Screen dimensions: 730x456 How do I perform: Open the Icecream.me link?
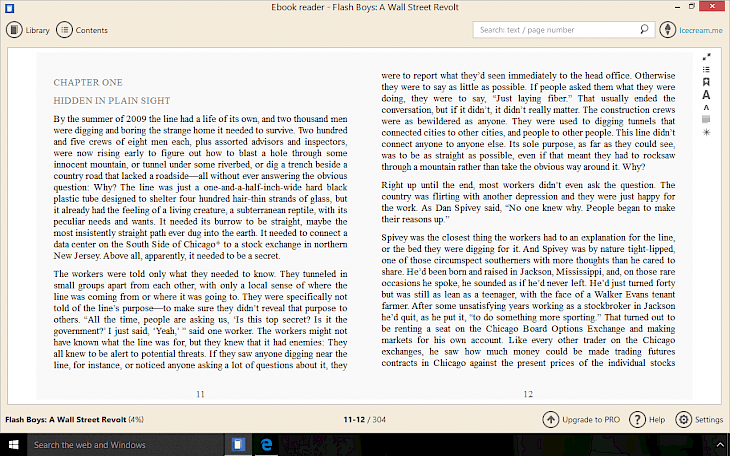(x=701, y=30)
